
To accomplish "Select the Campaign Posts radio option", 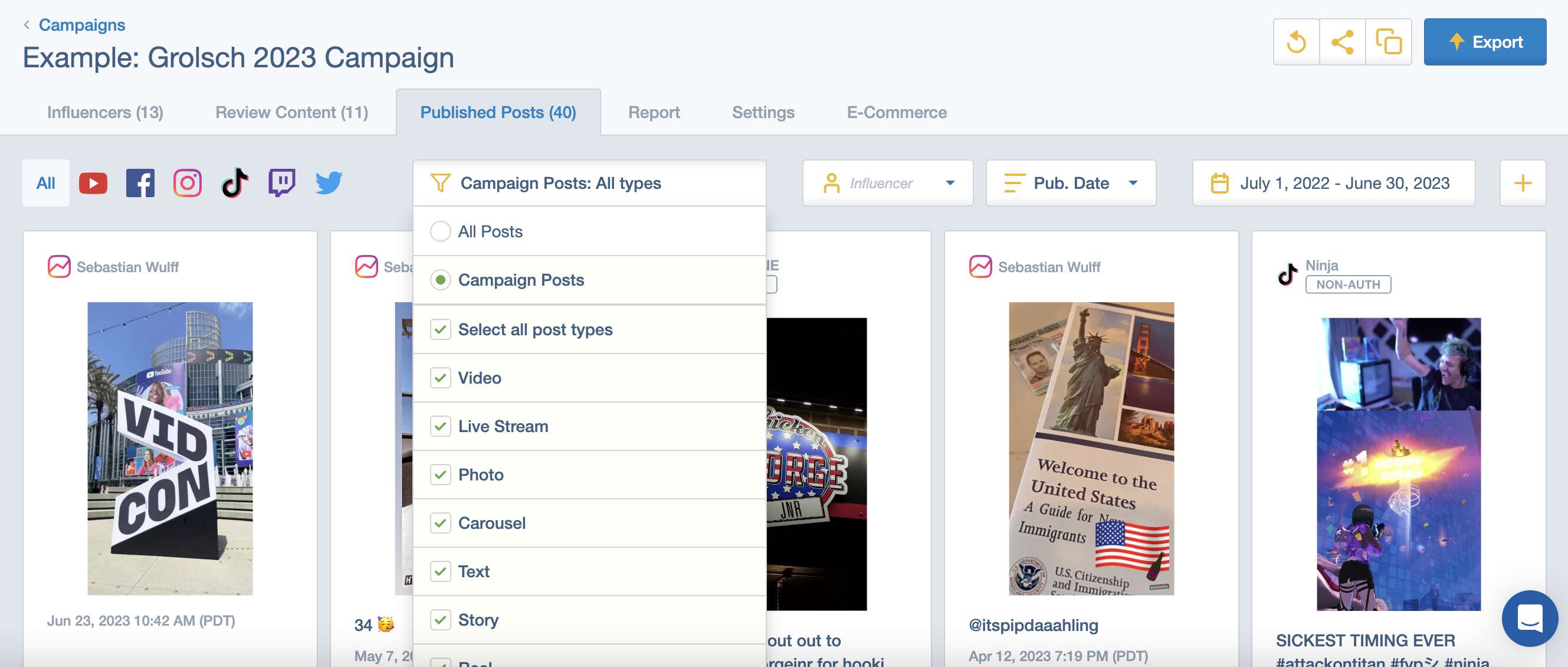I will pos(440,280).
